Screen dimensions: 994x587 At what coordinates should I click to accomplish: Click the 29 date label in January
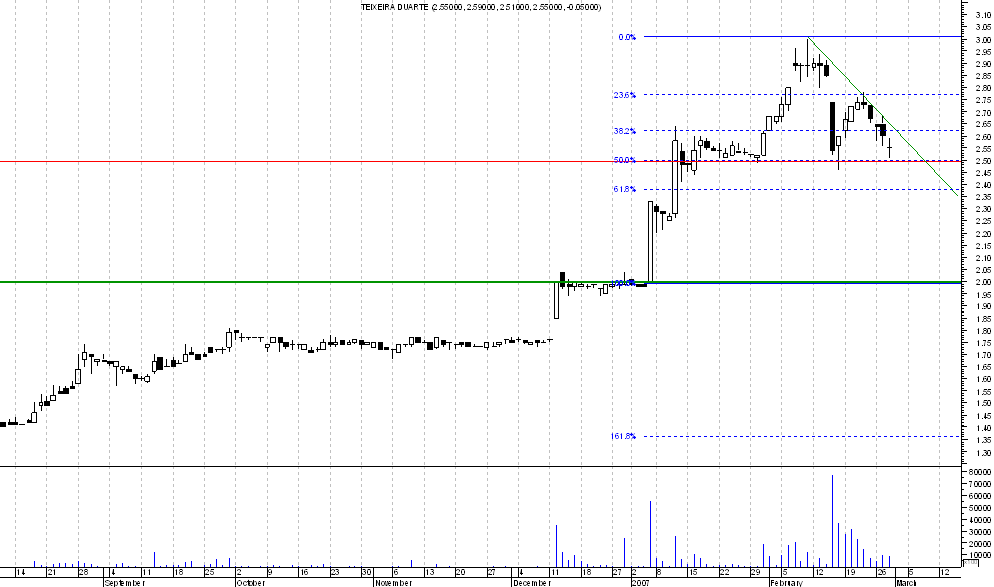click(x=755, y=572)
